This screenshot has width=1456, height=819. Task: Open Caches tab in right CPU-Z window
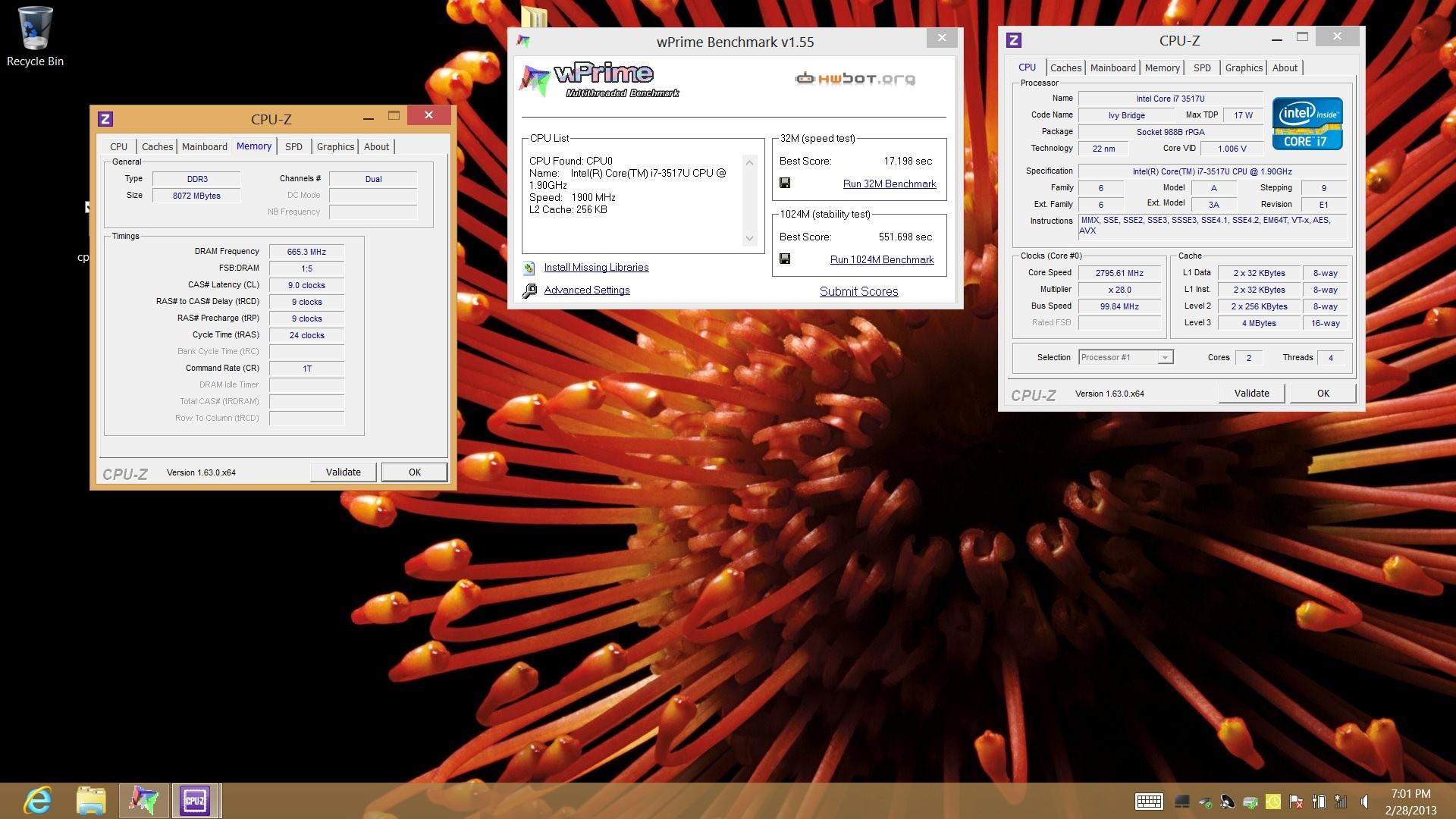(1065, 67)
